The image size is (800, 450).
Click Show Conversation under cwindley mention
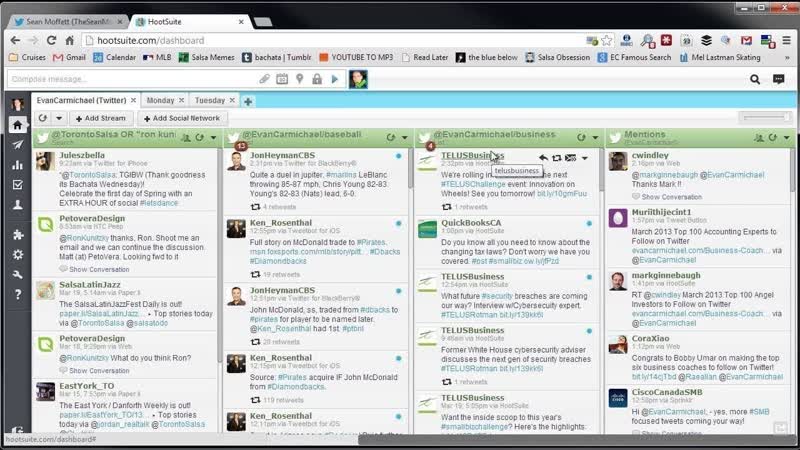point(671,197)
